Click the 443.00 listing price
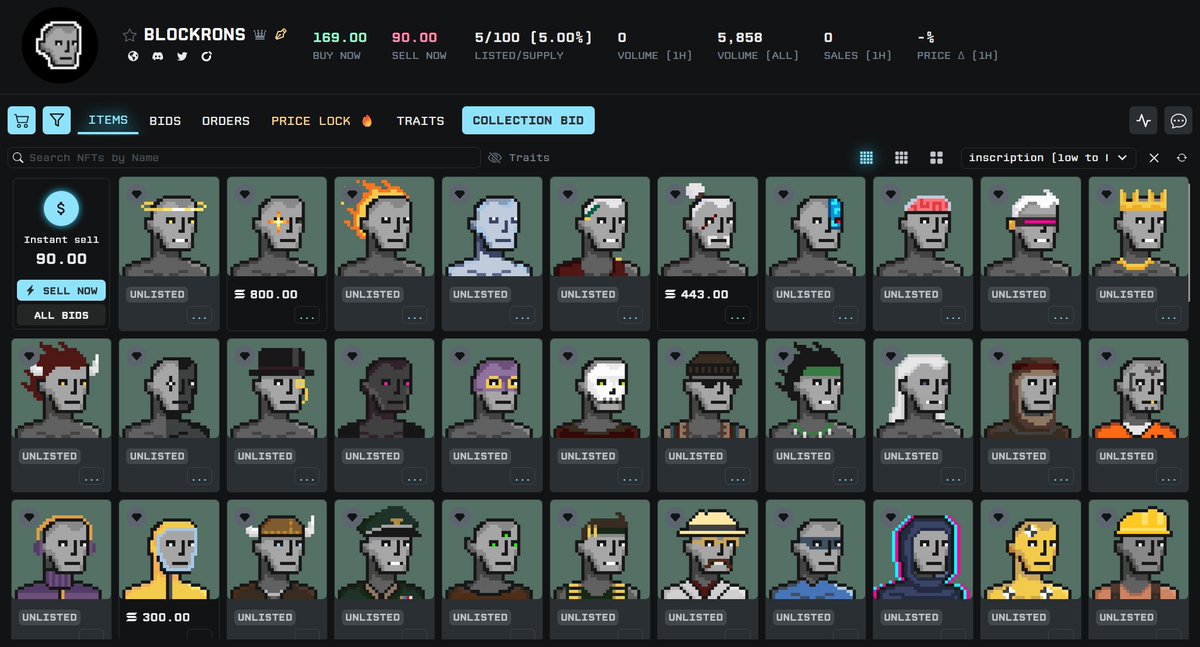Screen dimensions: 1200x647 (x=697, y=295)
